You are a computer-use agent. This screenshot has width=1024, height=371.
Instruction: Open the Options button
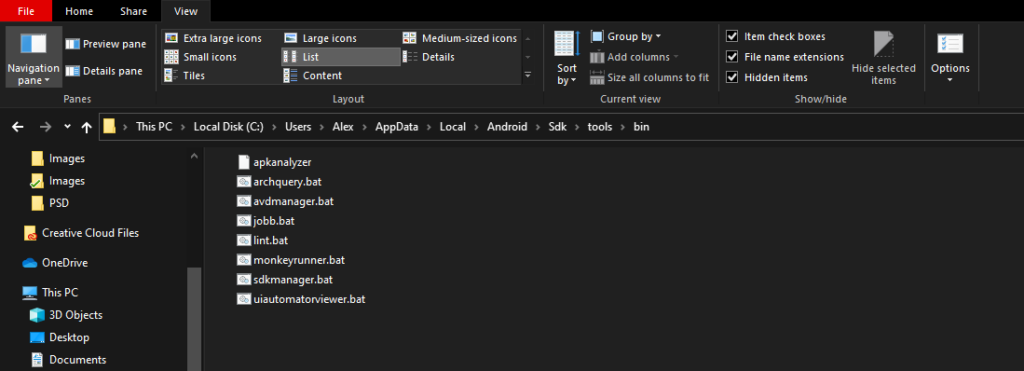click(950, 57)
